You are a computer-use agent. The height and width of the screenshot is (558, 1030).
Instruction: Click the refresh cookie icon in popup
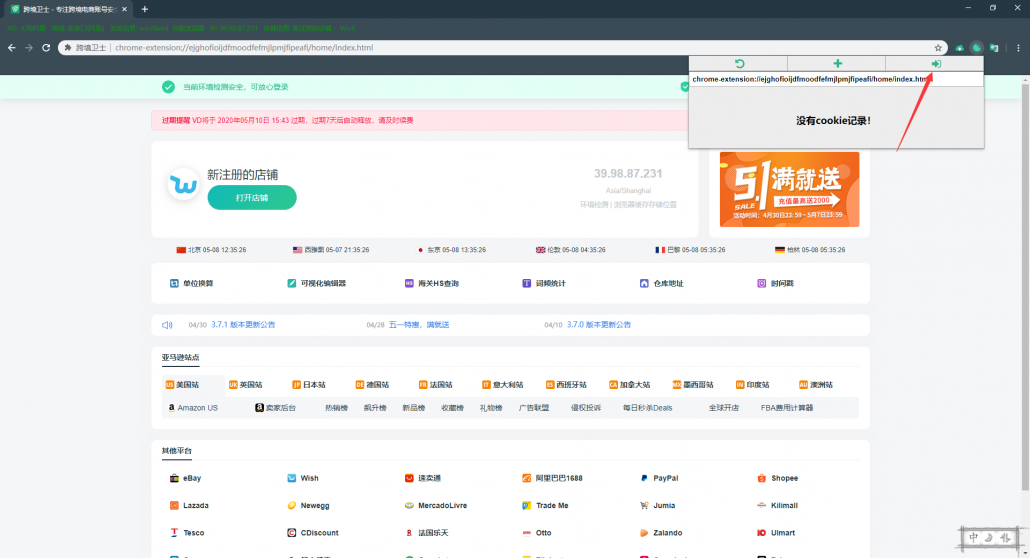pos(739,64)
